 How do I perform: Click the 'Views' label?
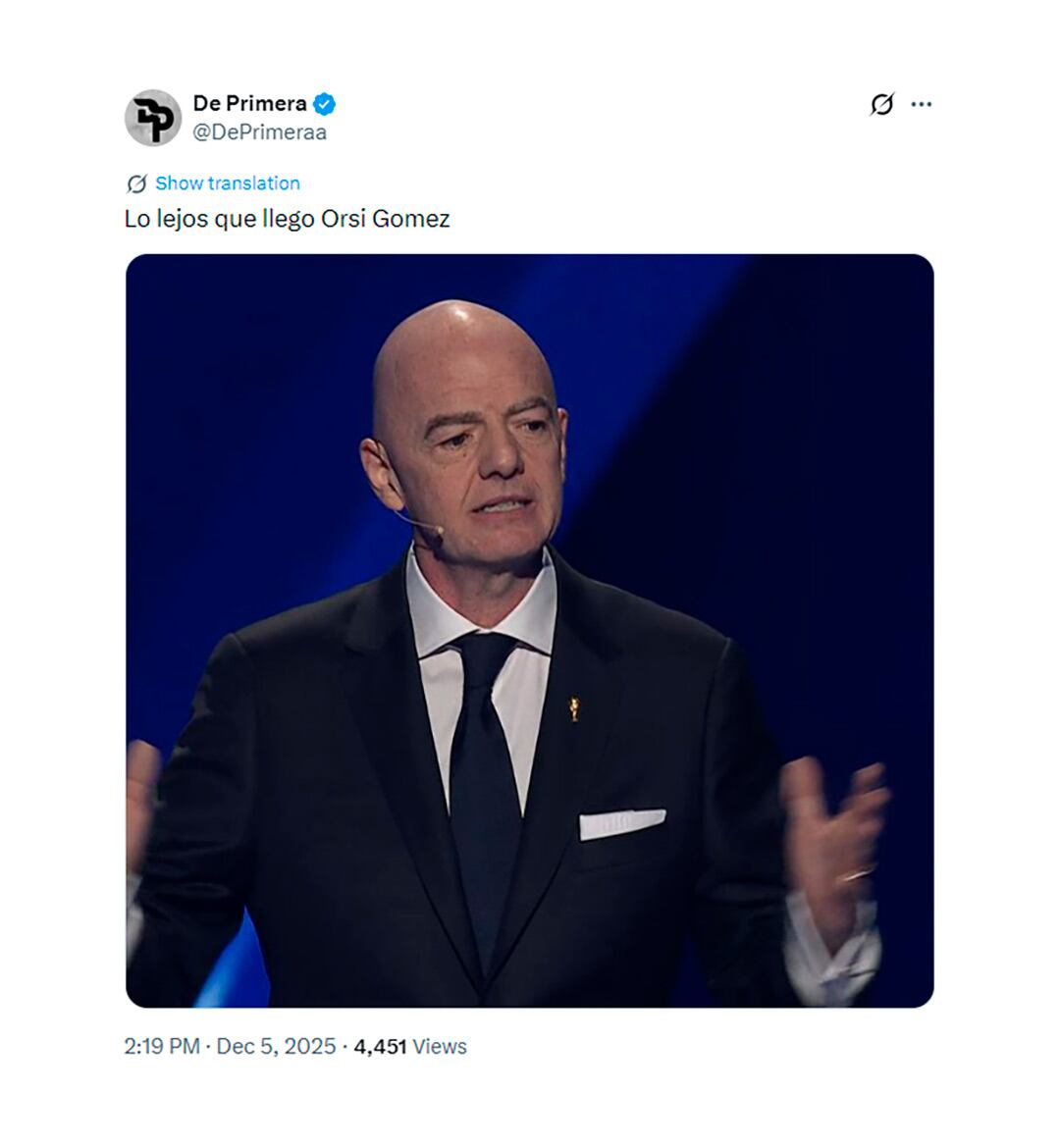click(x=440, y=1046)
